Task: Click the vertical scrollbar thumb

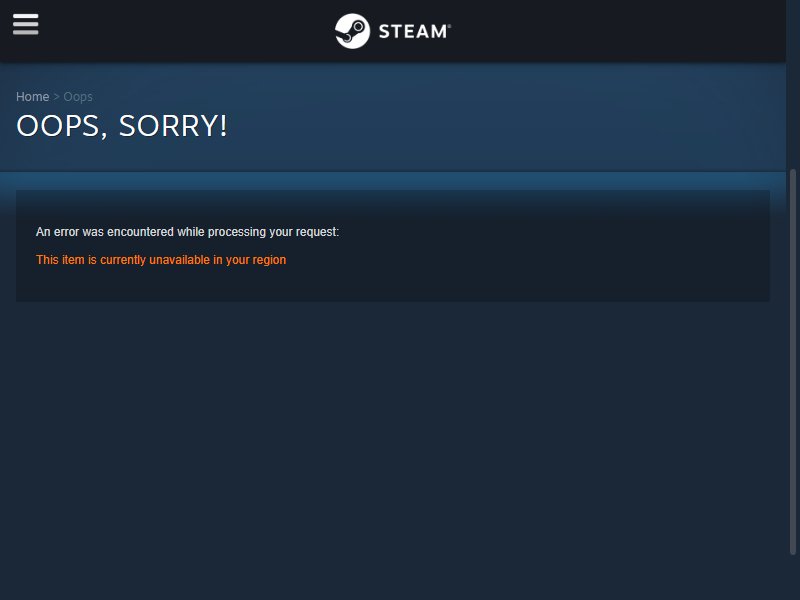Action: click(792, 361)
